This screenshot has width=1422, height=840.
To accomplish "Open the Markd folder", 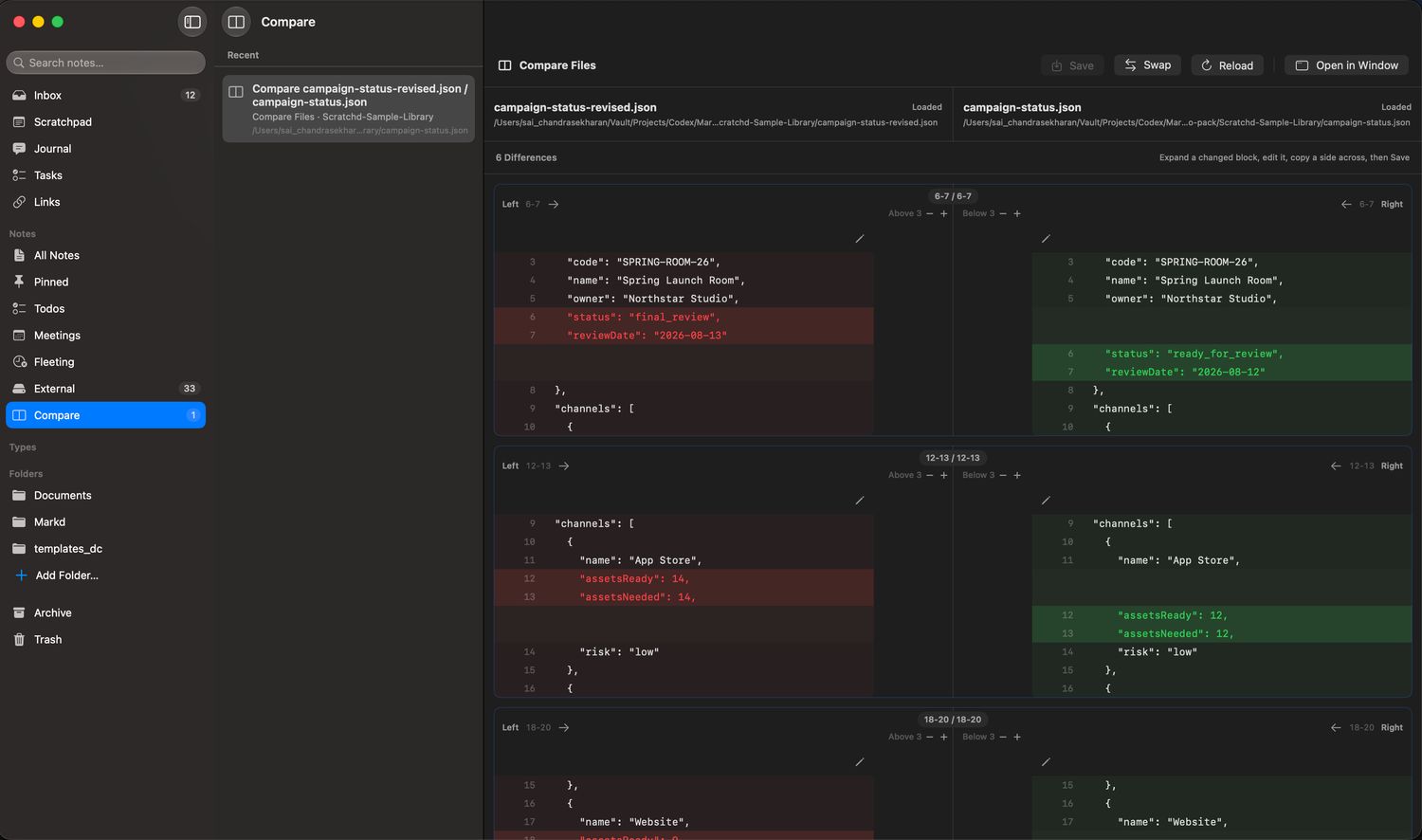I will (105, 522).
